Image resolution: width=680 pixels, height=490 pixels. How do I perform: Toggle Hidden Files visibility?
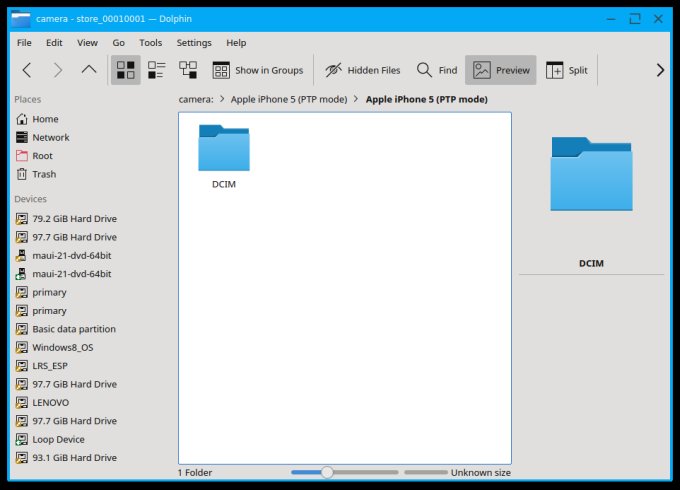362,70
